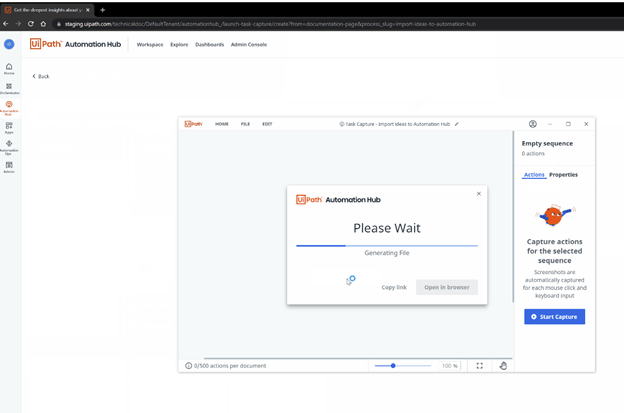Open a new browser tab

pos(102,10)
